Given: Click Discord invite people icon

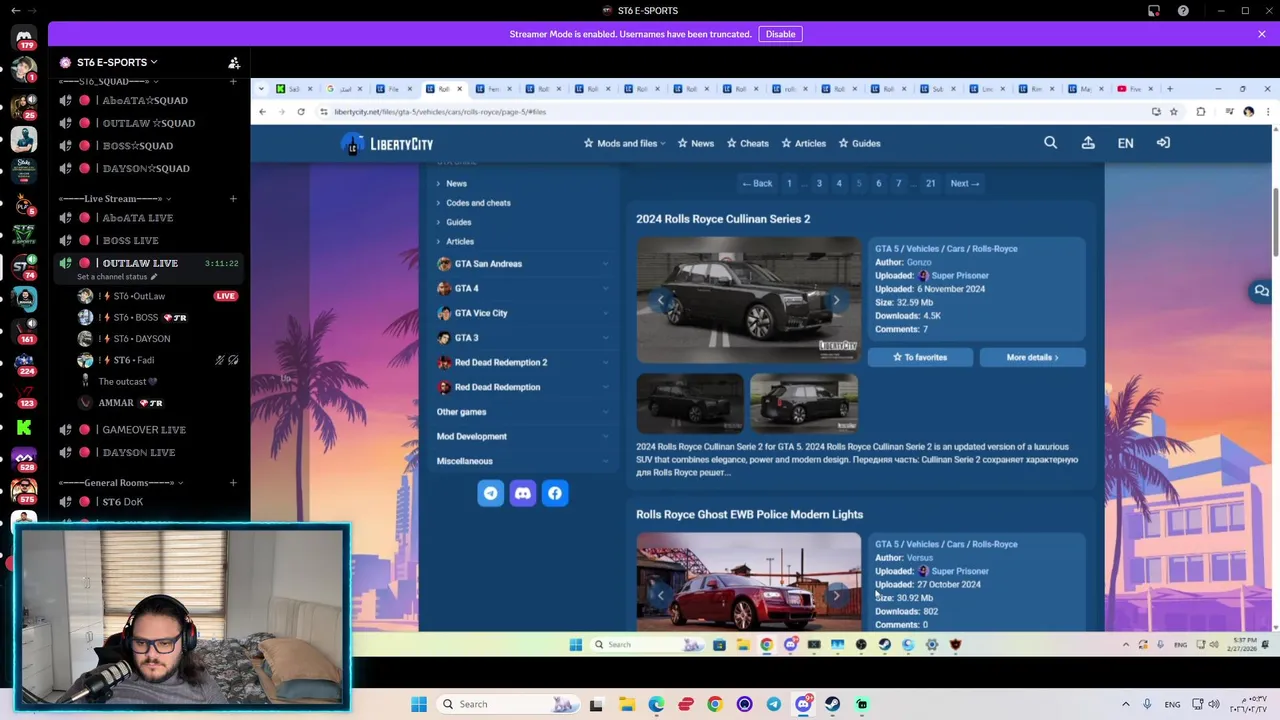Looking at the screenshot, I should coord(234,62).
